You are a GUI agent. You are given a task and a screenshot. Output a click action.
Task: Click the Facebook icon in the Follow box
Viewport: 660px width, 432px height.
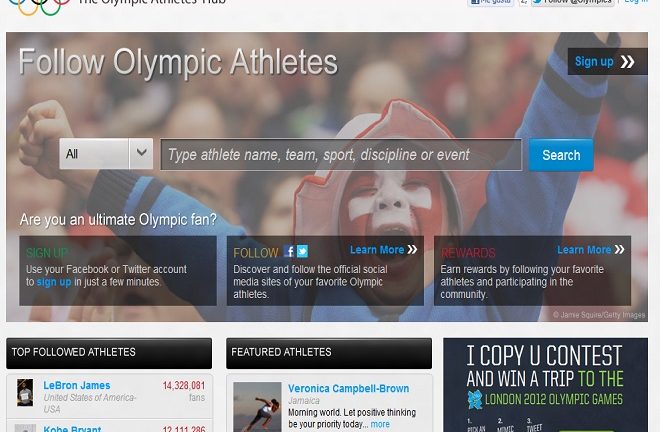[289, 251]
